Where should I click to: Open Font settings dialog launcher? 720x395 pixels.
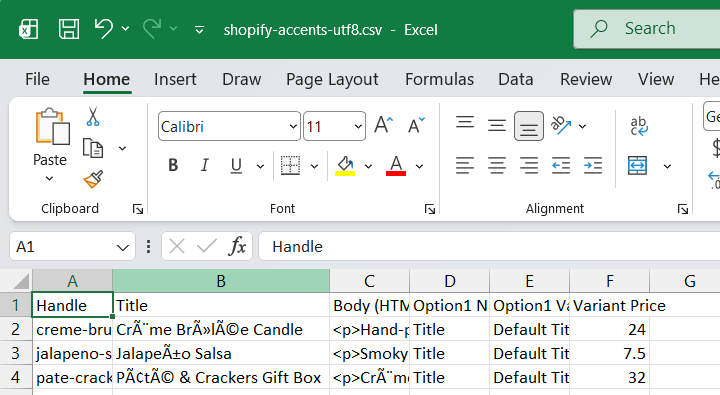coord(430,209)
